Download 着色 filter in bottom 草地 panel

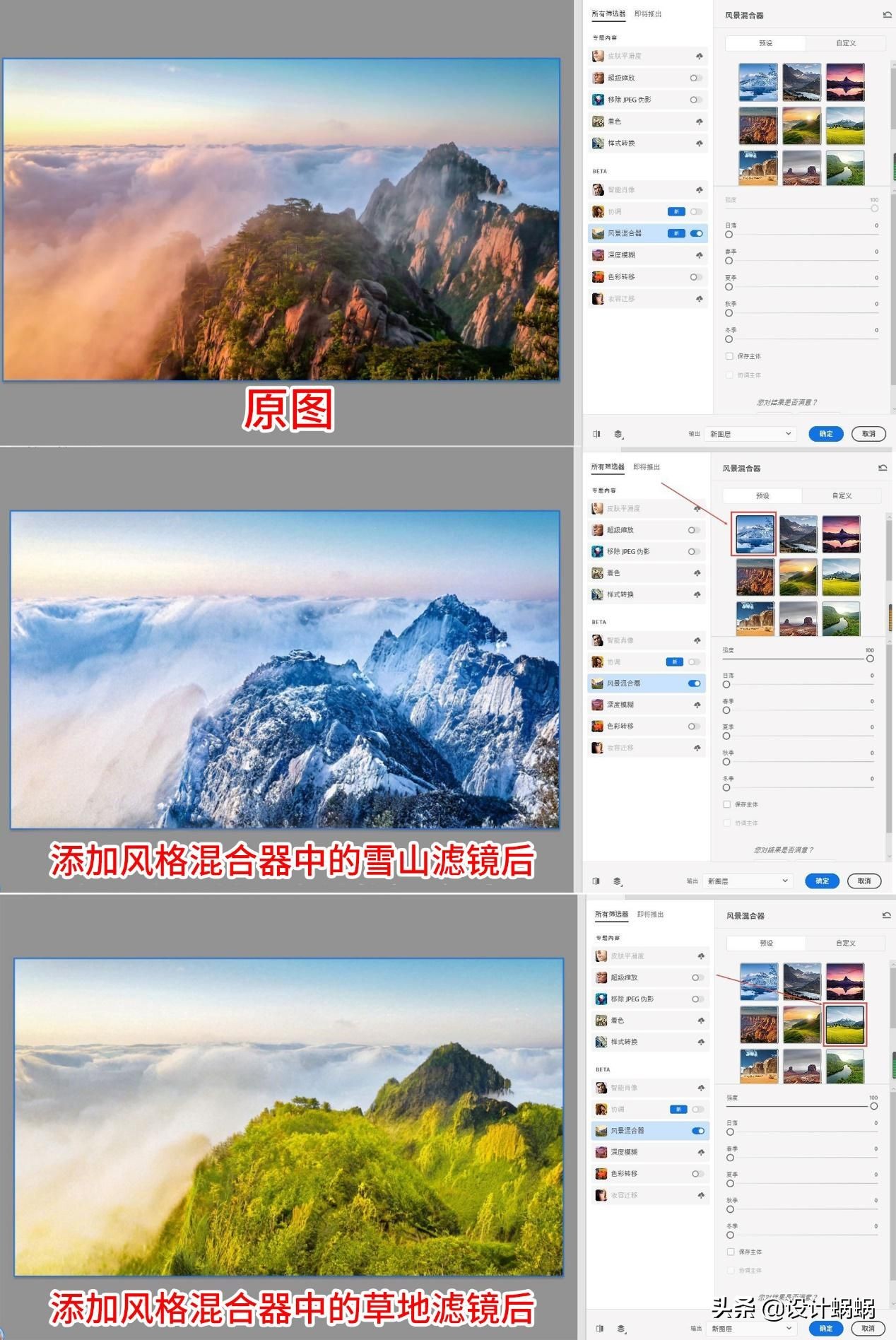(701, 1021)
